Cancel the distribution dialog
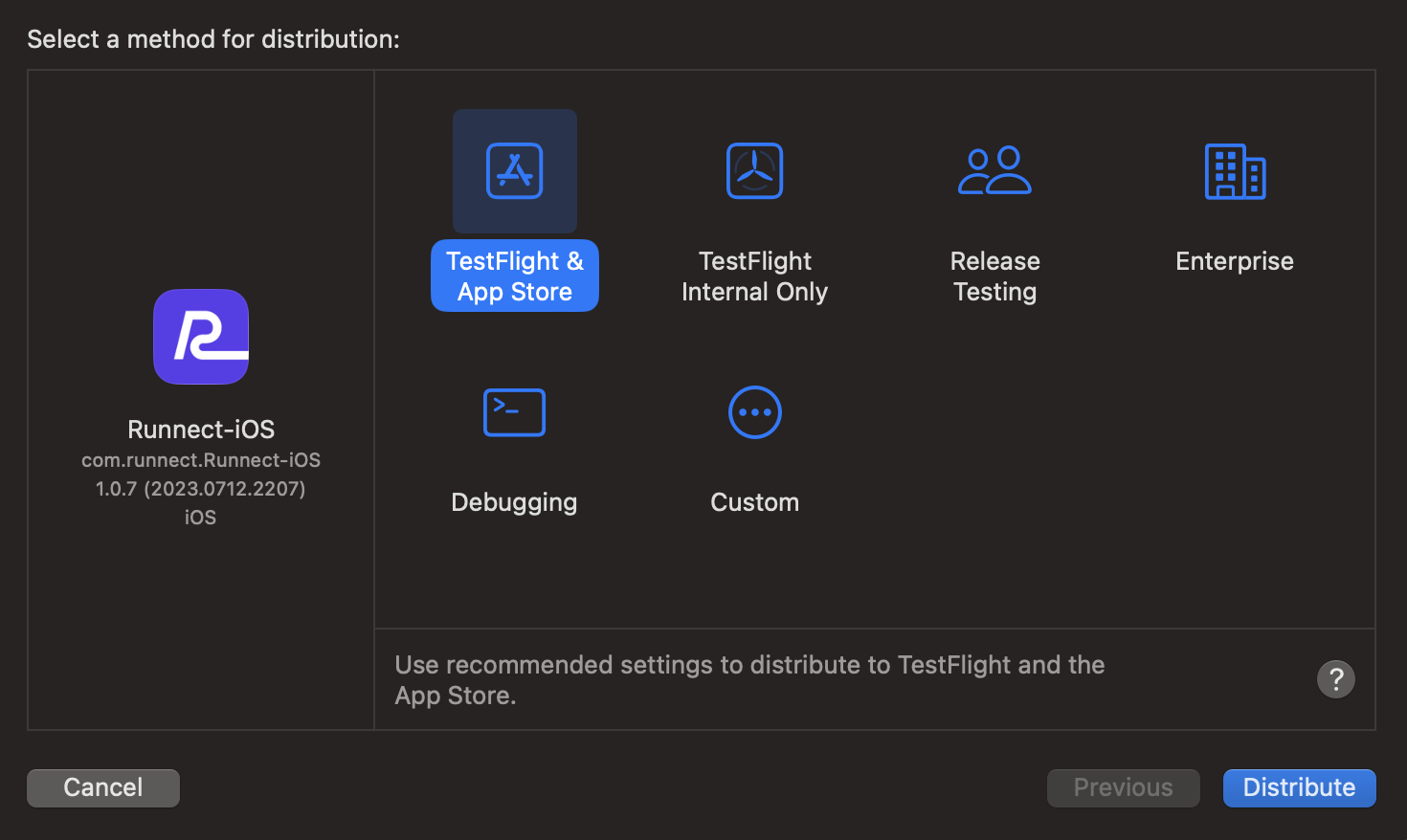 [x=103, y=787]
